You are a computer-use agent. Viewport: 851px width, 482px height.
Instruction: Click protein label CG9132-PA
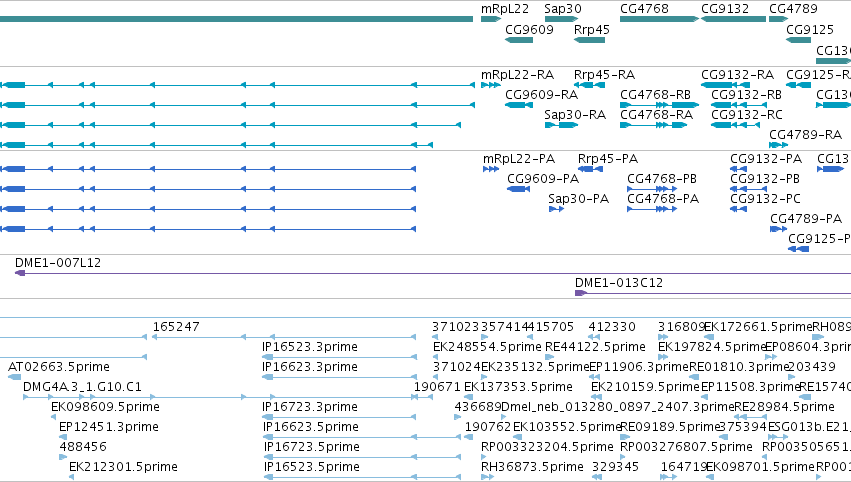pos(766,159)
